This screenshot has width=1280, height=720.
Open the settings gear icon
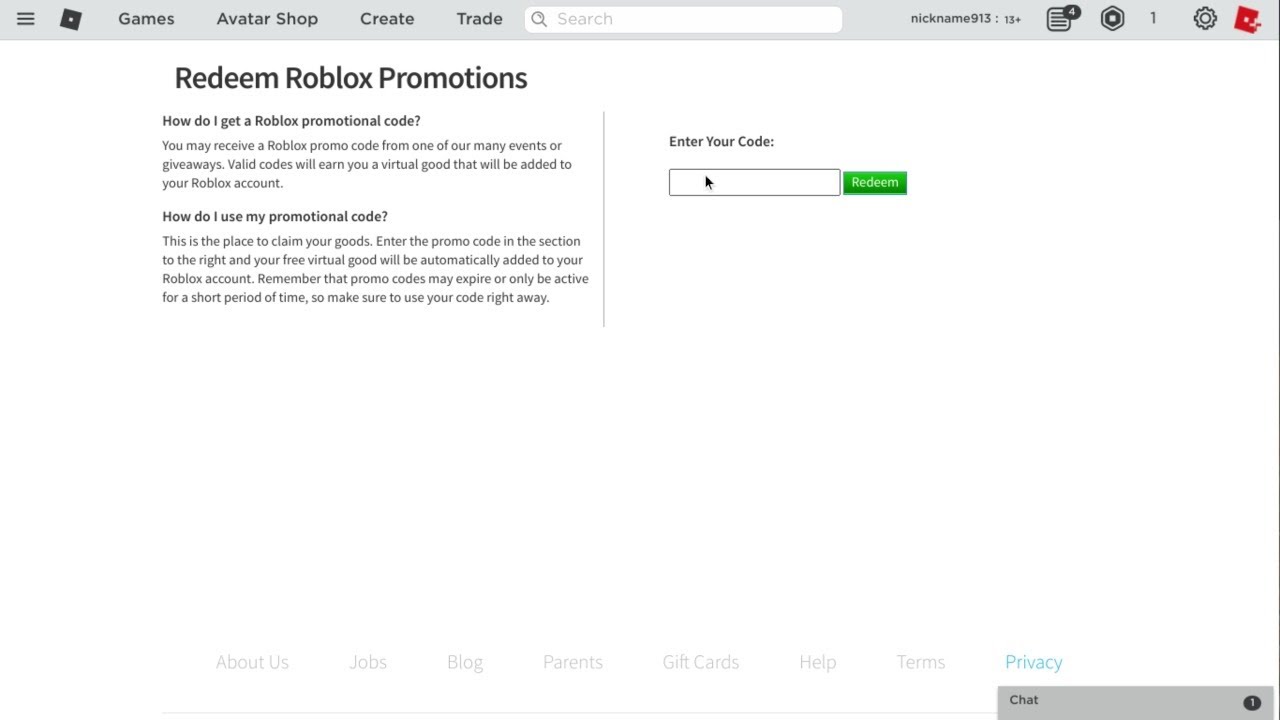point(1205,19)
